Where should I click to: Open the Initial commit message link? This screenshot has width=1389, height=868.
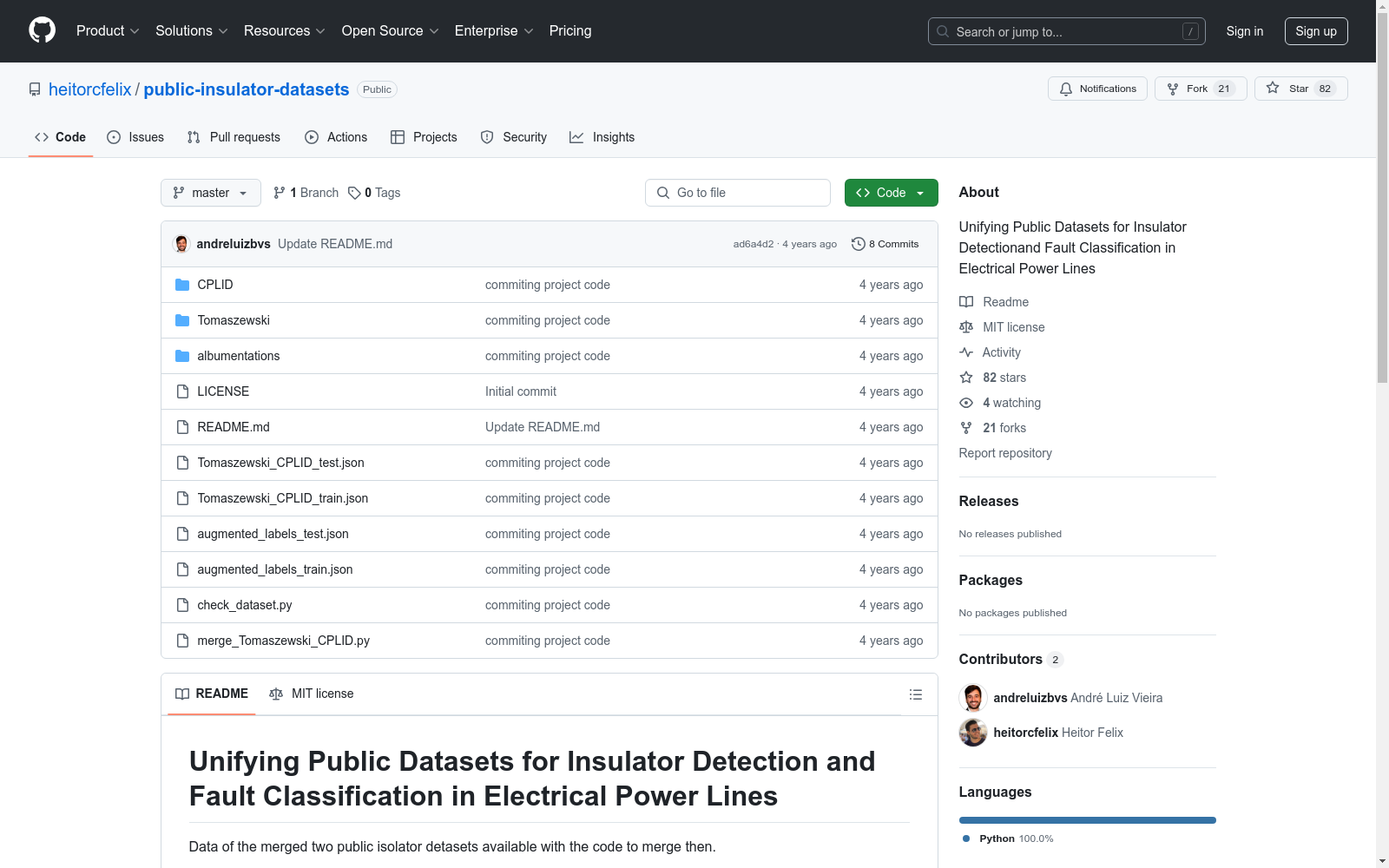click(x=521, y=391)
